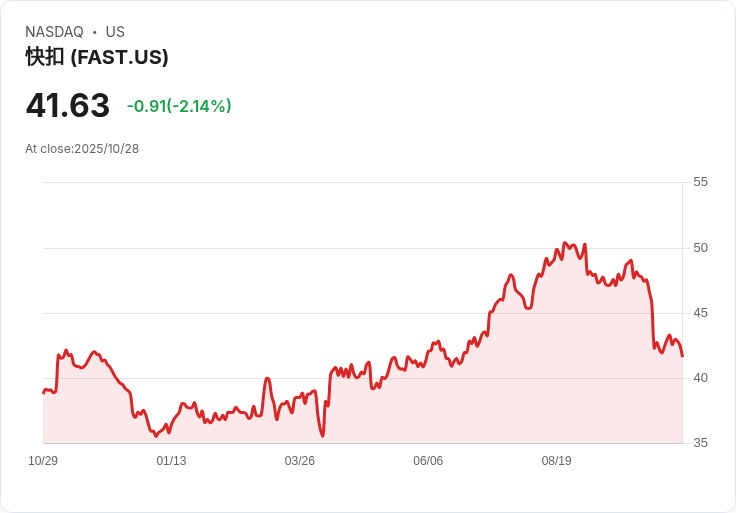Select the 35 y-axis label
736x513 pixels.
click(700, 443)
